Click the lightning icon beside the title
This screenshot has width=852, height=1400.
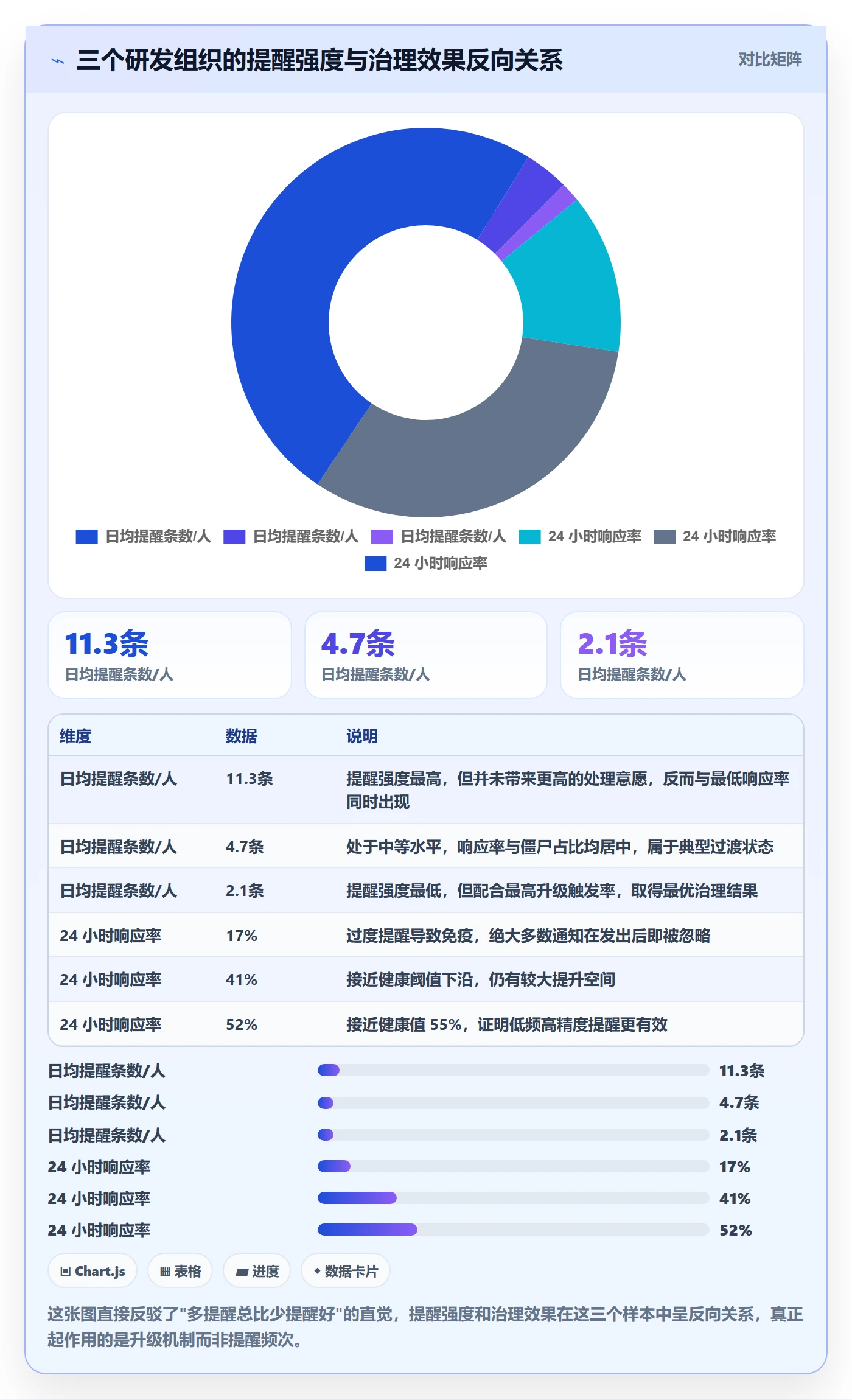58,61
